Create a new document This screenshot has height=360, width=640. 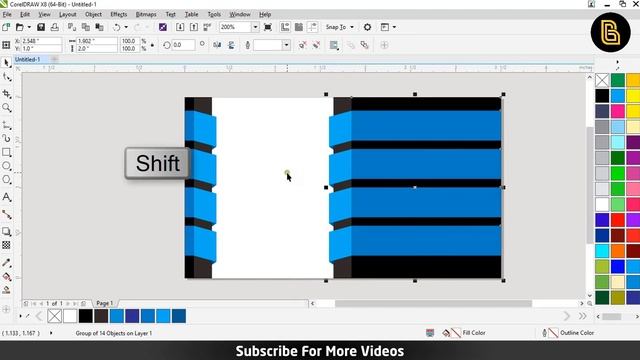pyautogui.click(x=6, y=27)
